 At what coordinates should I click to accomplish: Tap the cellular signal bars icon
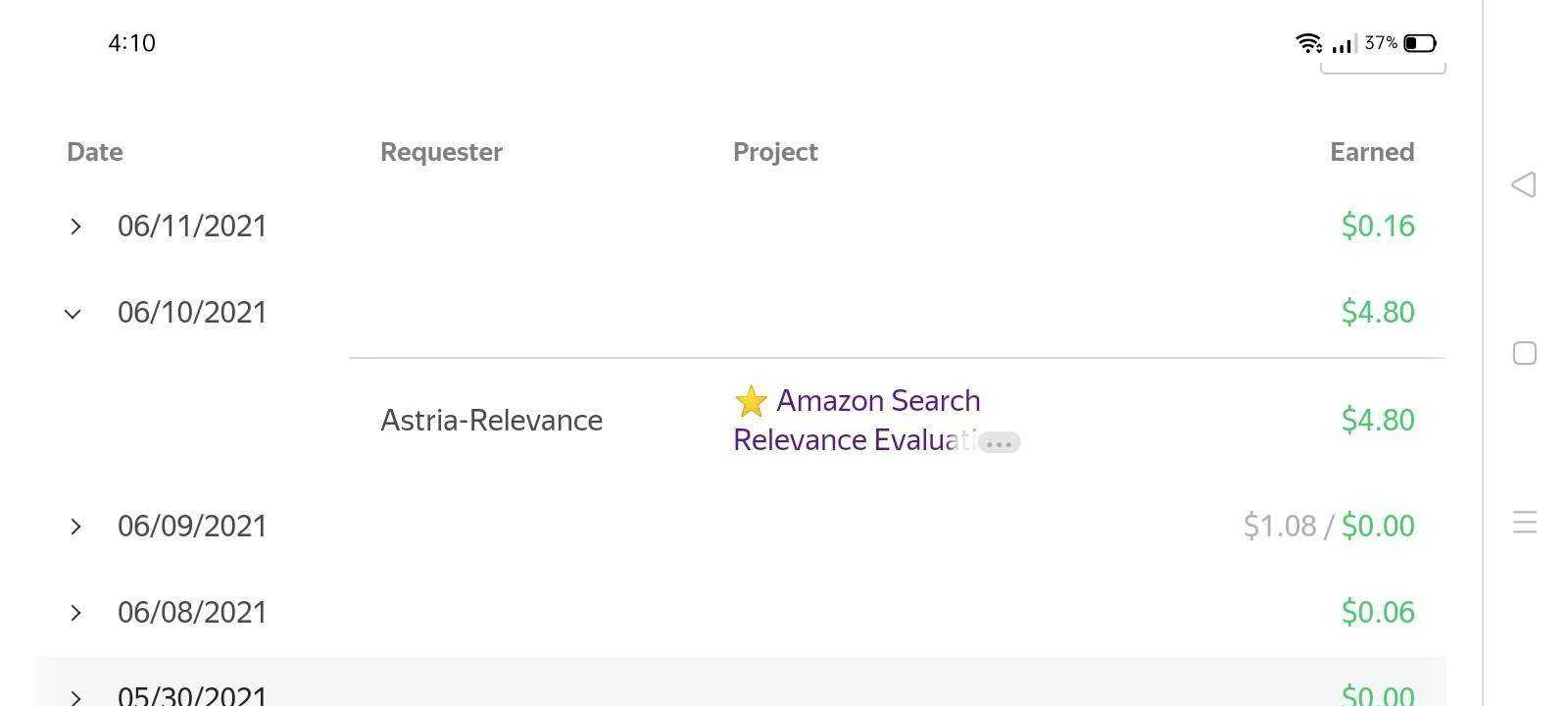tap(1344, 43)
